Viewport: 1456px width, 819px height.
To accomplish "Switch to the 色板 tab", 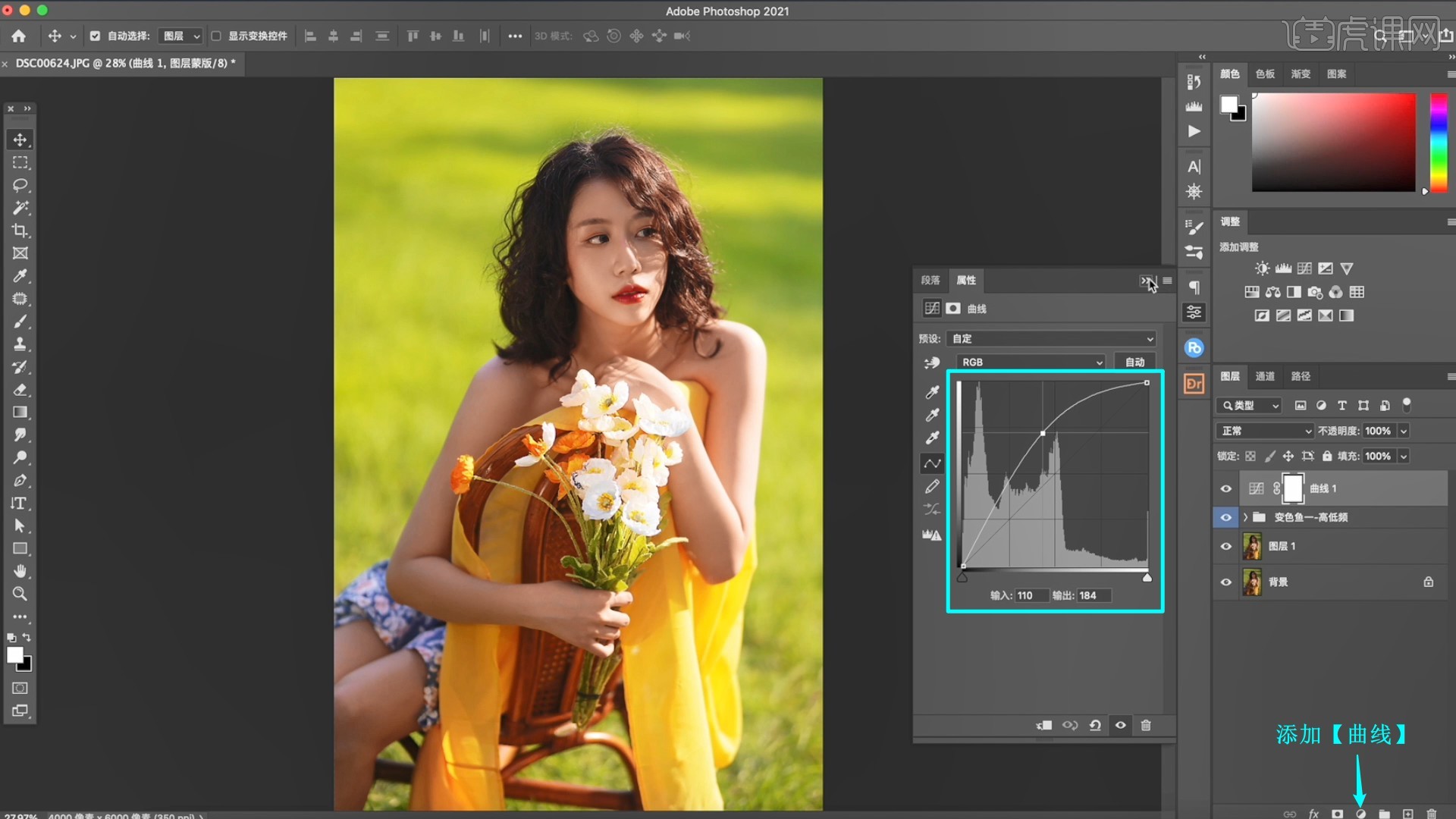I will point(1265,74).
